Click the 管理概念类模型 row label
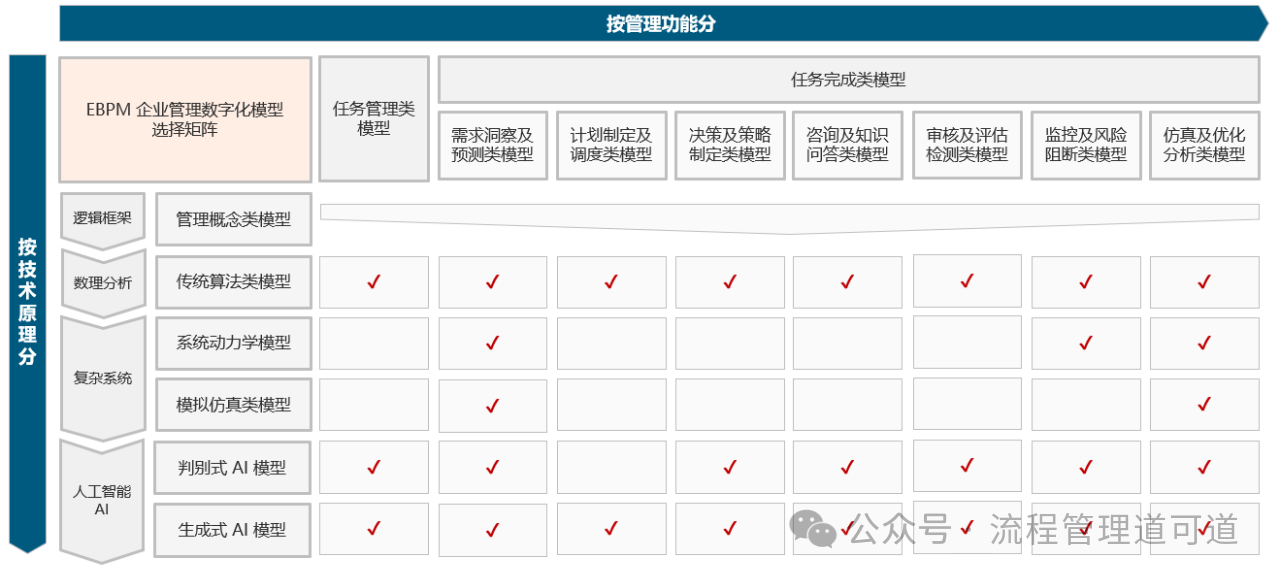Viewport: 1280px width, 581px height. pyautogui.click(x=233, y=219)
